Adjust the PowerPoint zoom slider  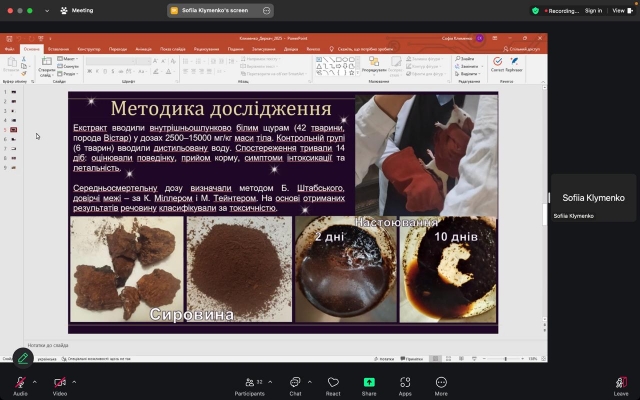503,359
